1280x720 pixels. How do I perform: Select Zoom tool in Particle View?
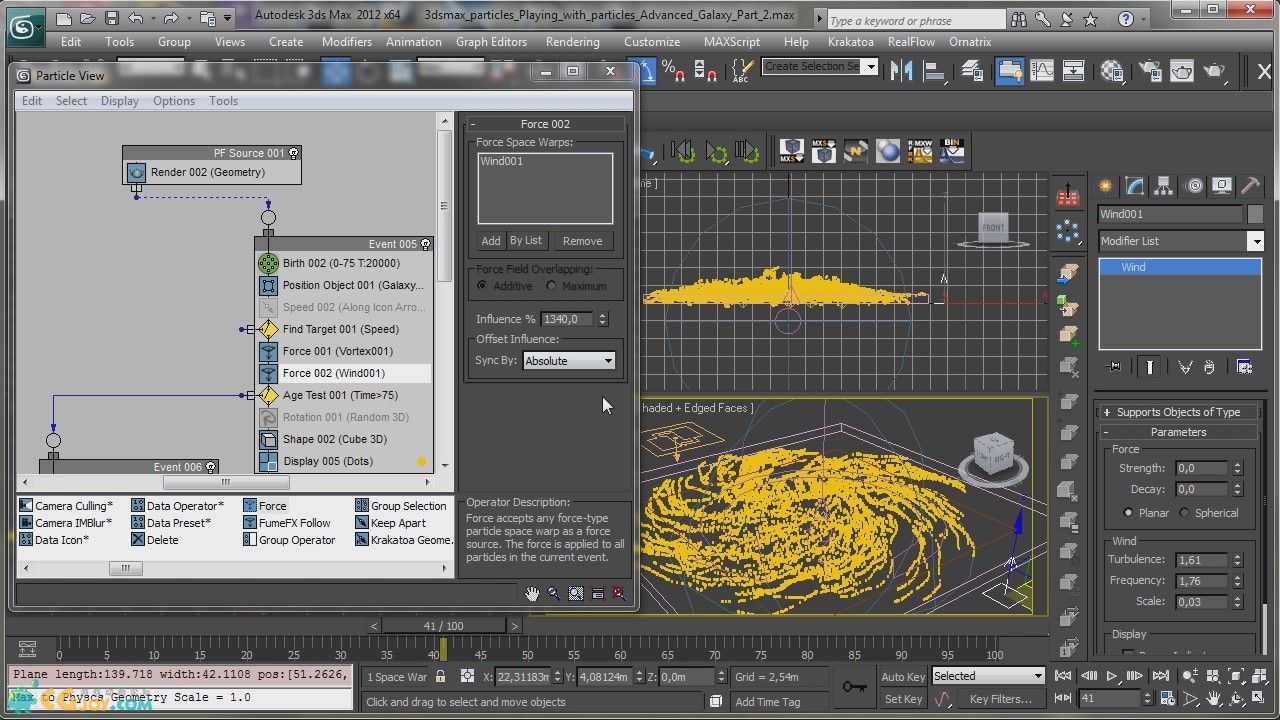554,593
